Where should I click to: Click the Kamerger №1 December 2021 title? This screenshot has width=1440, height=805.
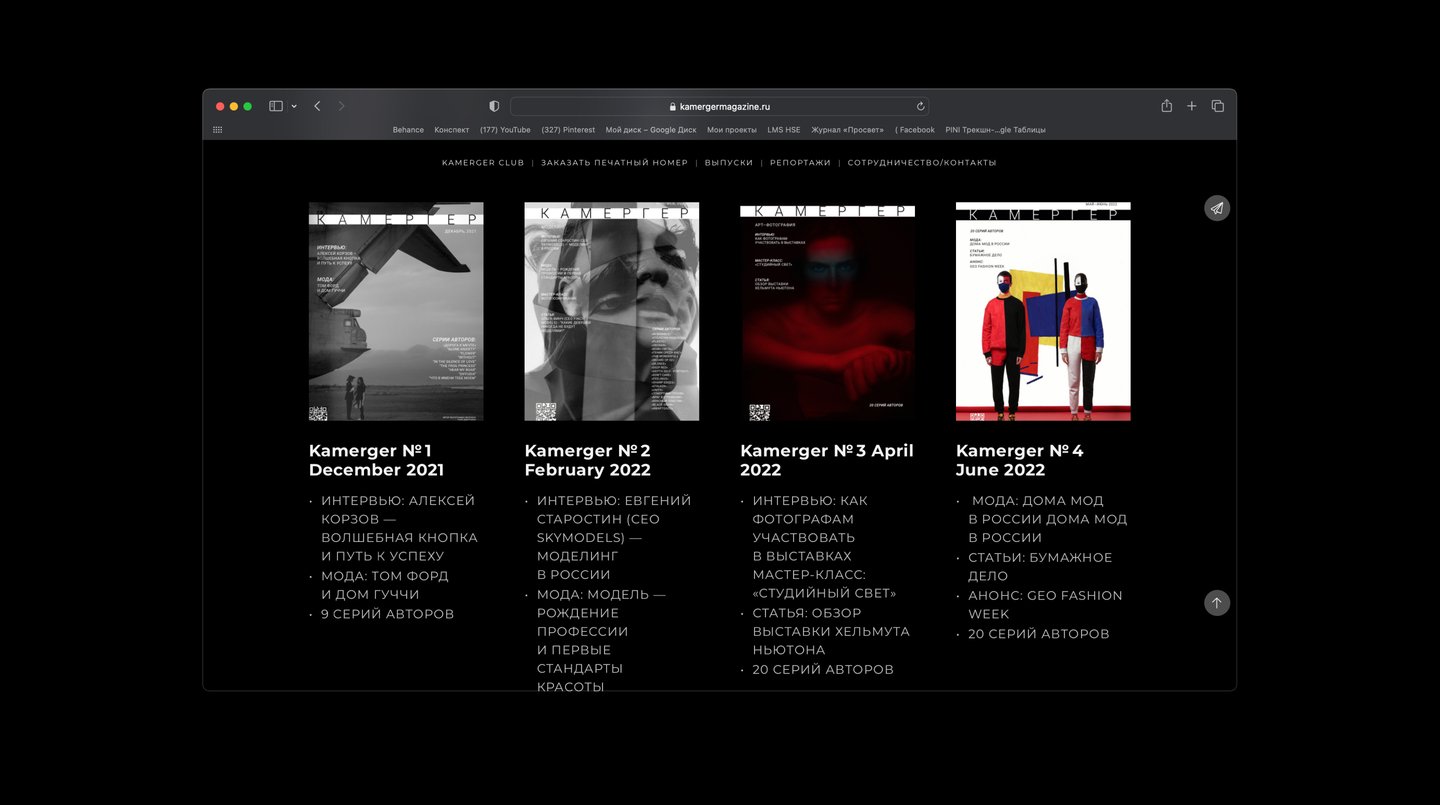click(377, 460)
